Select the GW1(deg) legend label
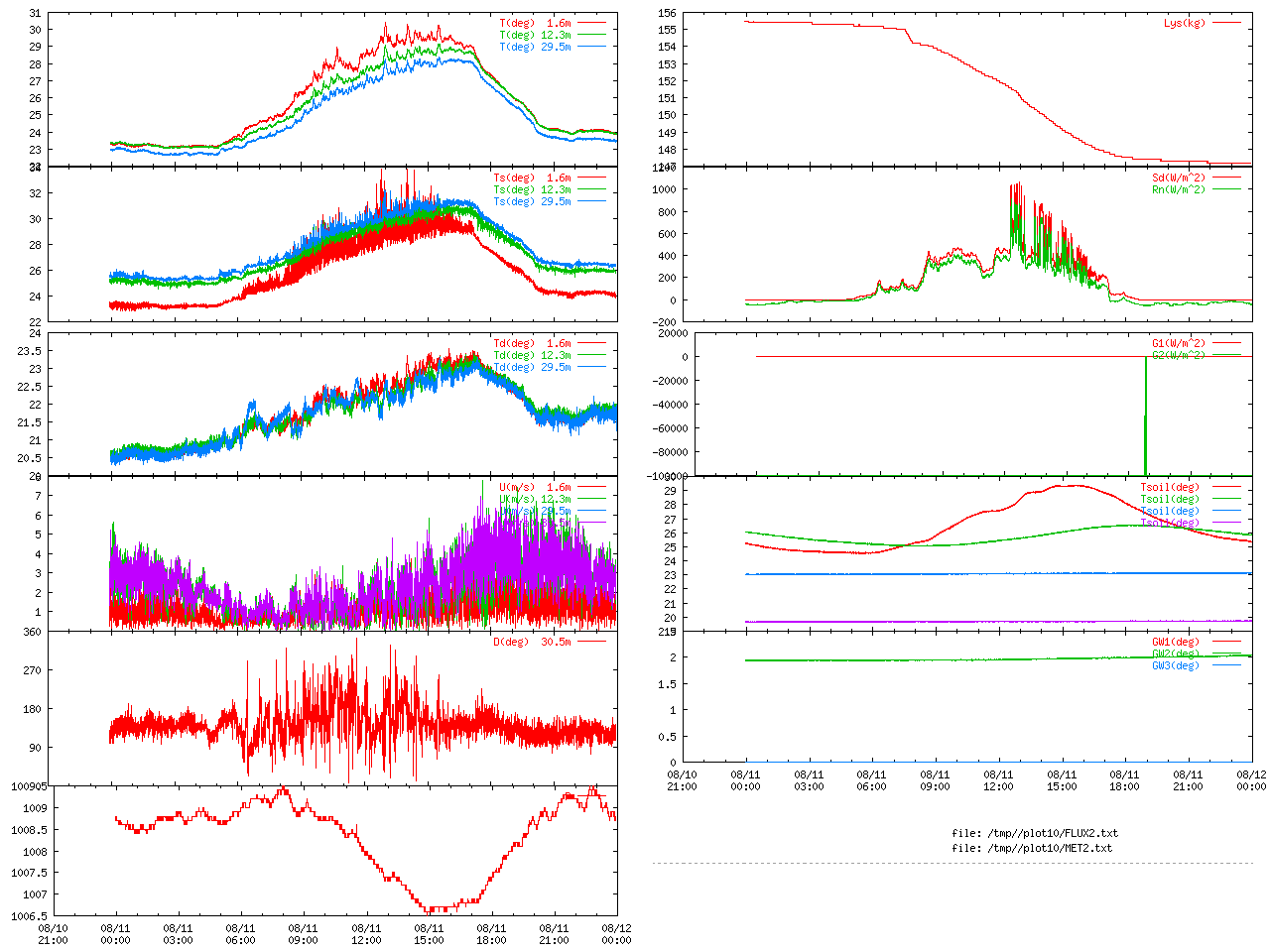 (1175, 642)
